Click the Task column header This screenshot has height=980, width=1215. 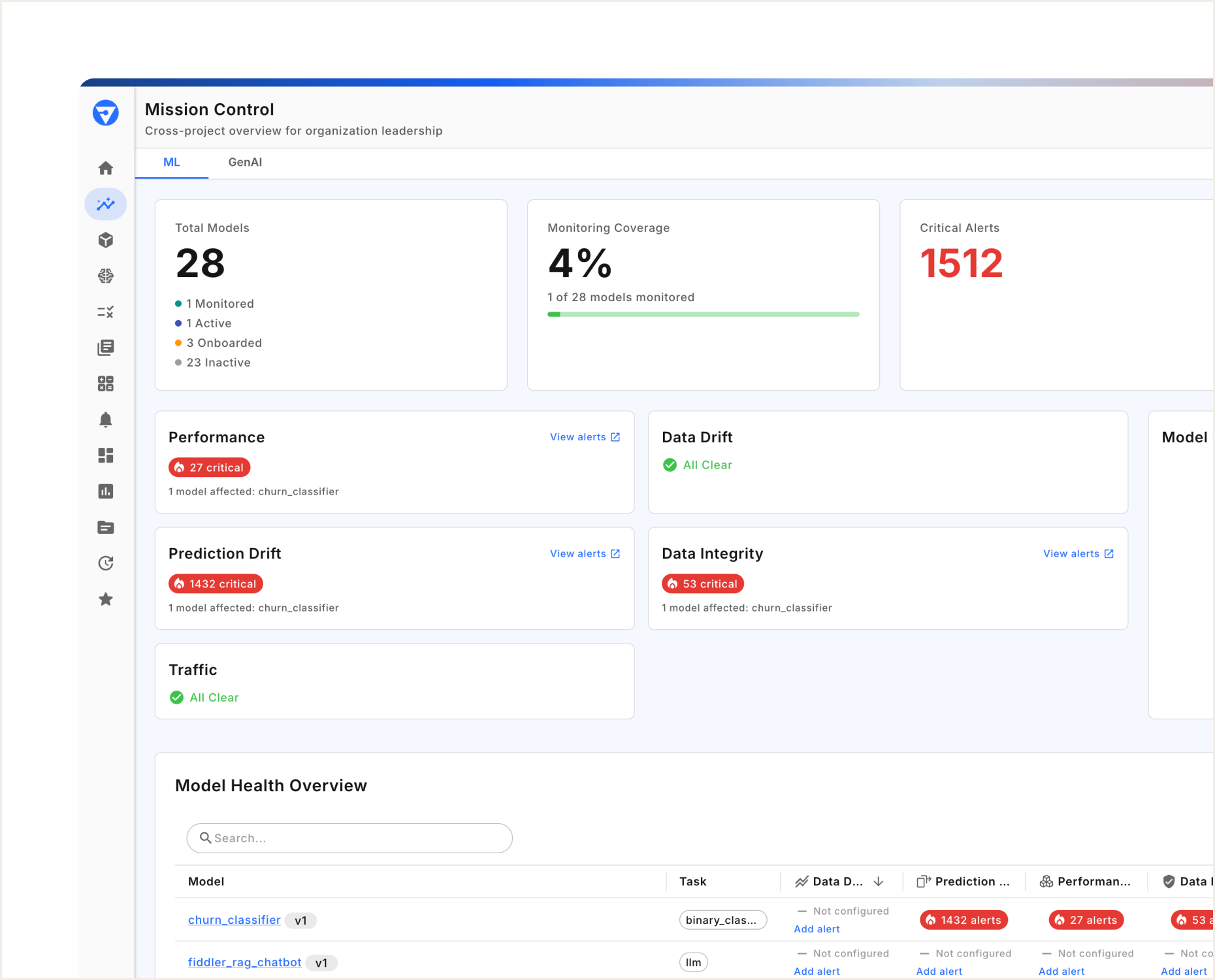(693, 881)
